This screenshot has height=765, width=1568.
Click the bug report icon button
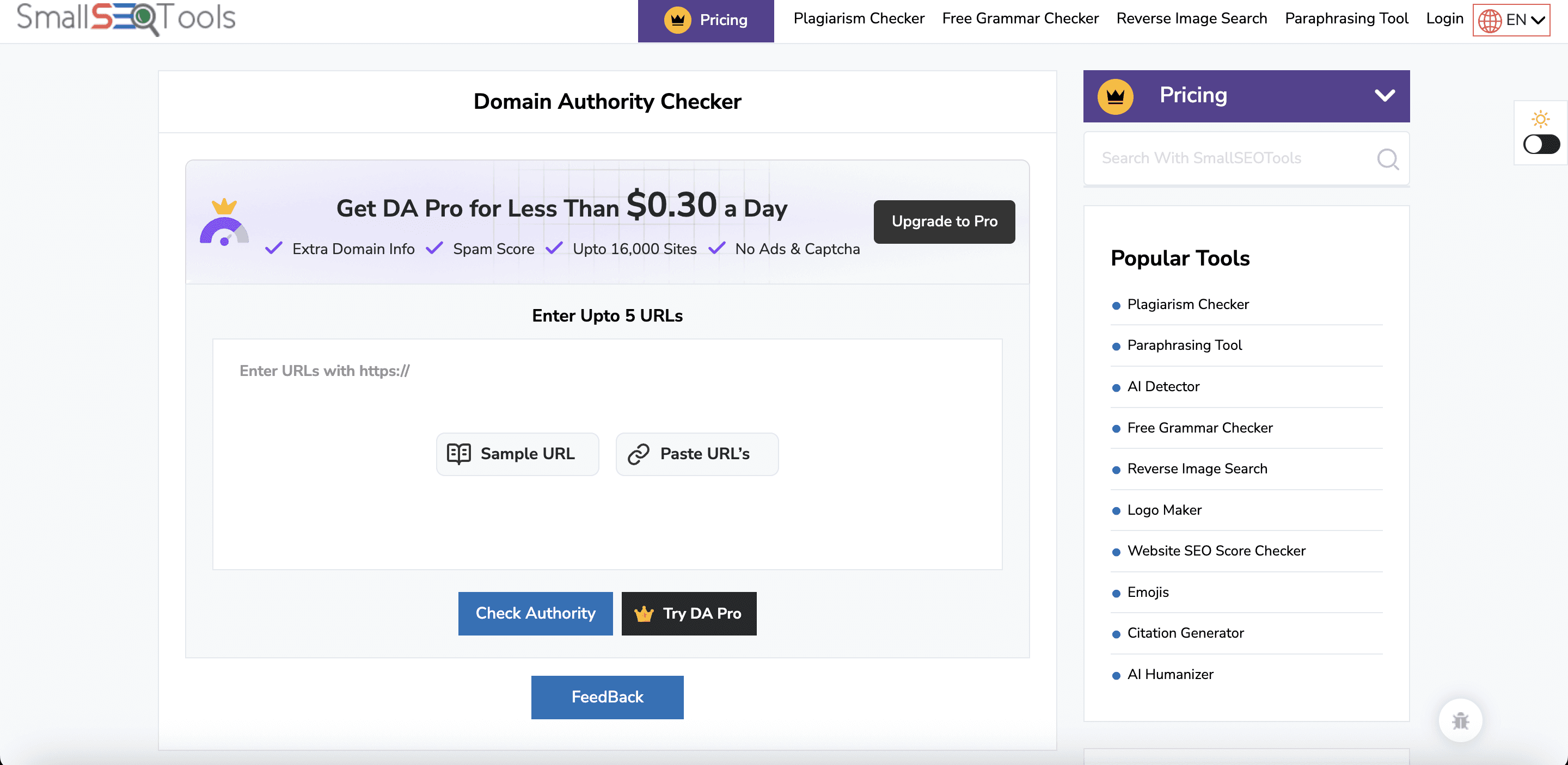pos(1460,720)
